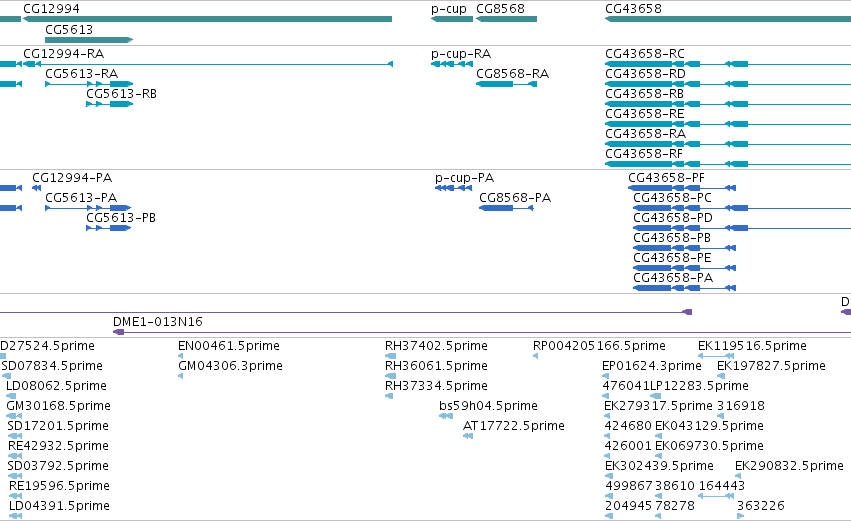Open the p-cup gene label
Viewport: 851px width, 521px height.
[449, 9]
